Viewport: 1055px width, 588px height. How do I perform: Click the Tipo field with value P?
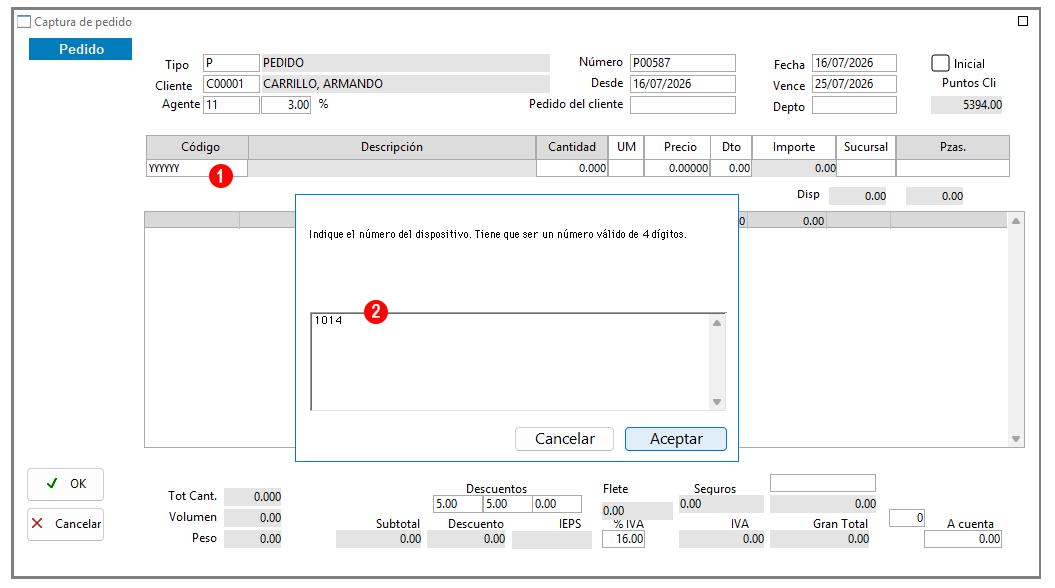tap(231, 63)
